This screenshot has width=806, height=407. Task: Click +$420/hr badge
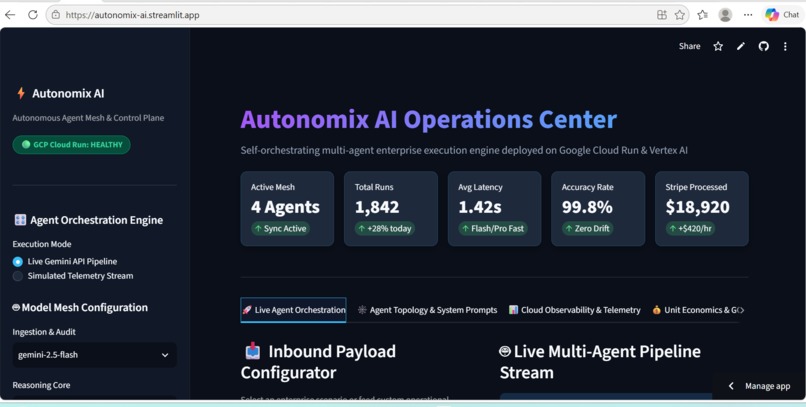pos(690,229)
